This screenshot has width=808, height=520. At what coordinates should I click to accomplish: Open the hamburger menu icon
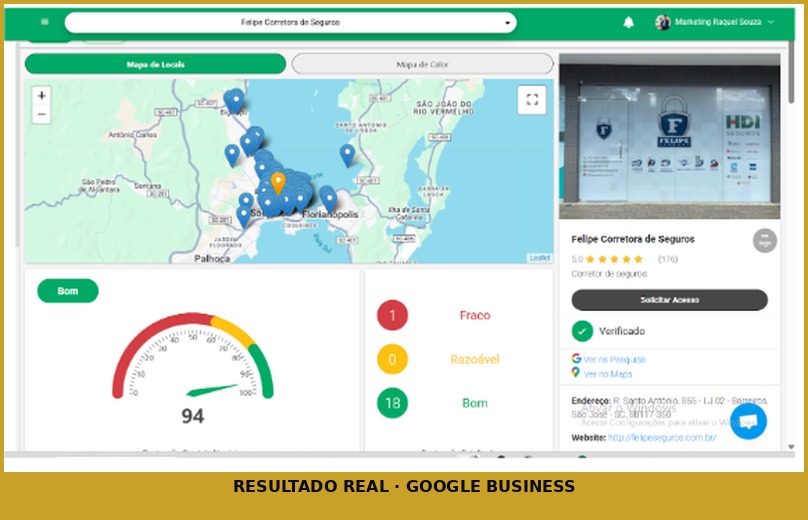(x=45, y=22)
